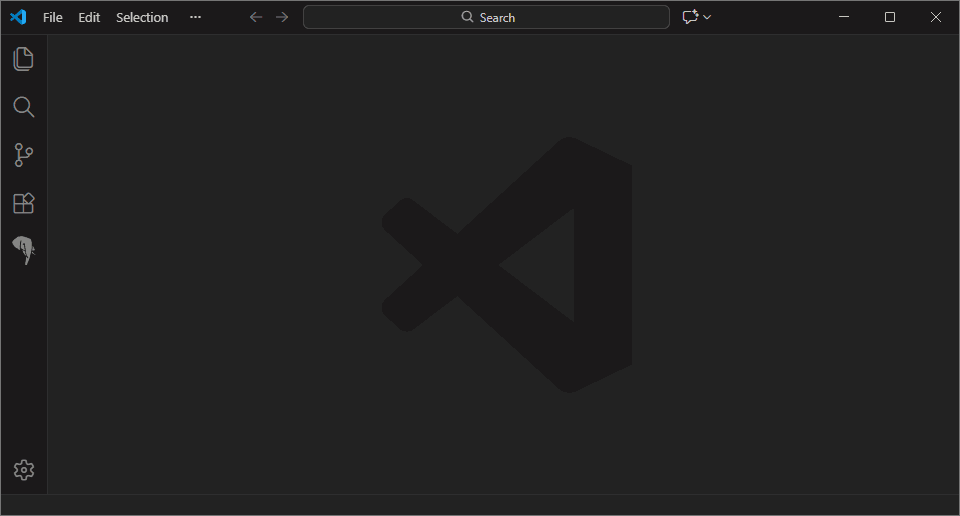
Task: Minimize the VS Code window
Action: pyautogui.click(x=844, y=17)
